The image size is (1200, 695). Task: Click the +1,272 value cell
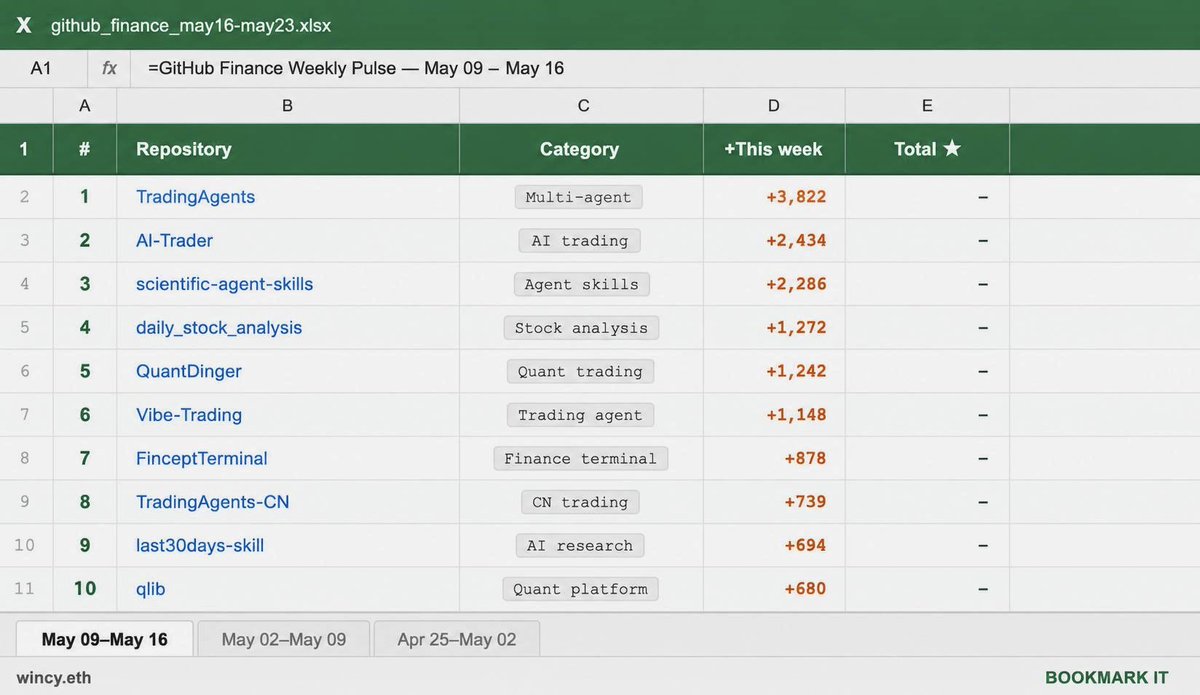774,328
